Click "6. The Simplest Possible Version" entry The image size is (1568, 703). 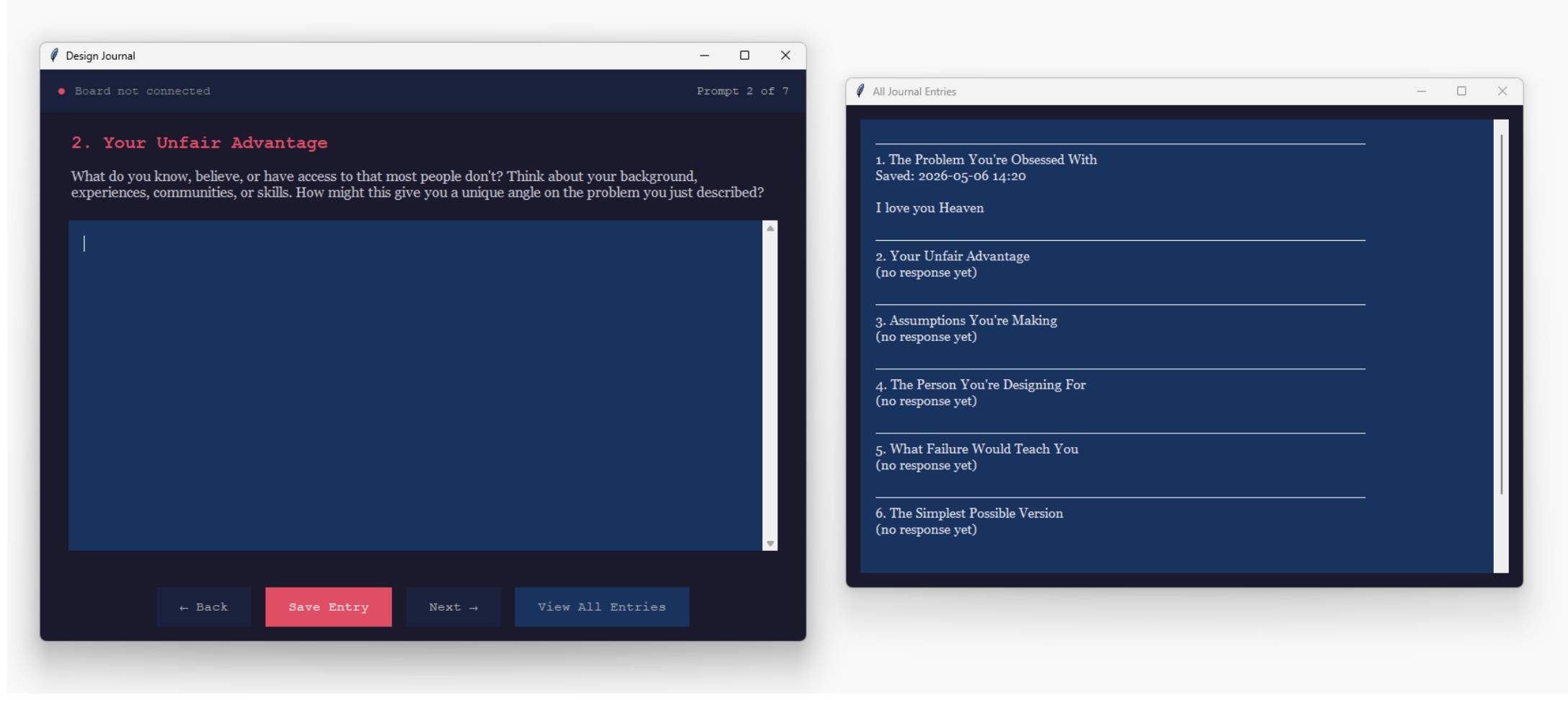point(969,513)
